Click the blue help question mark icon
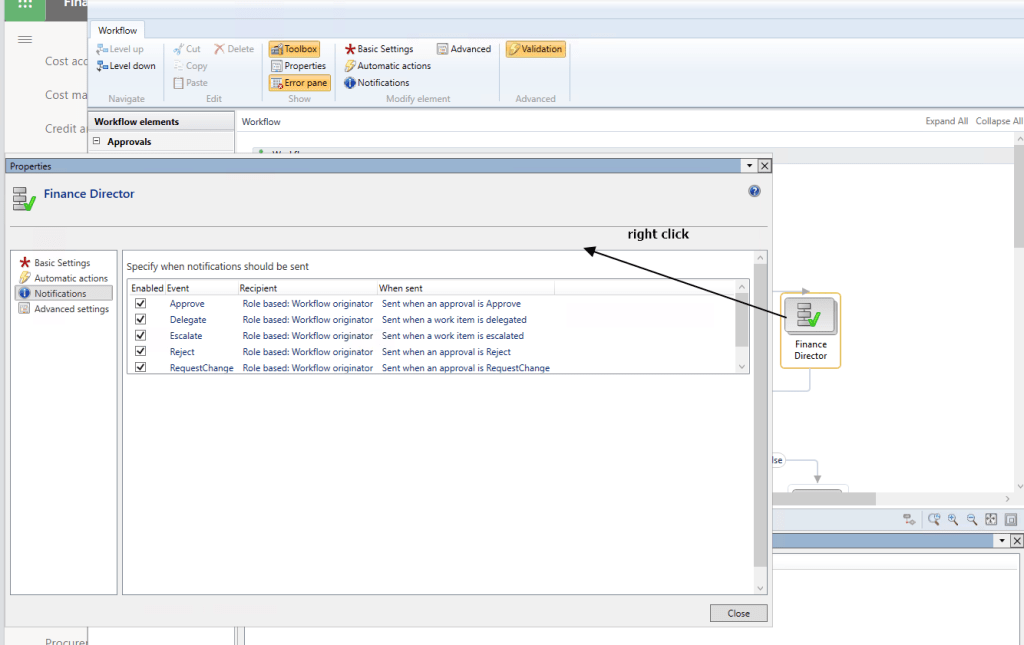The image size is (1024, 645). point(755,191)
